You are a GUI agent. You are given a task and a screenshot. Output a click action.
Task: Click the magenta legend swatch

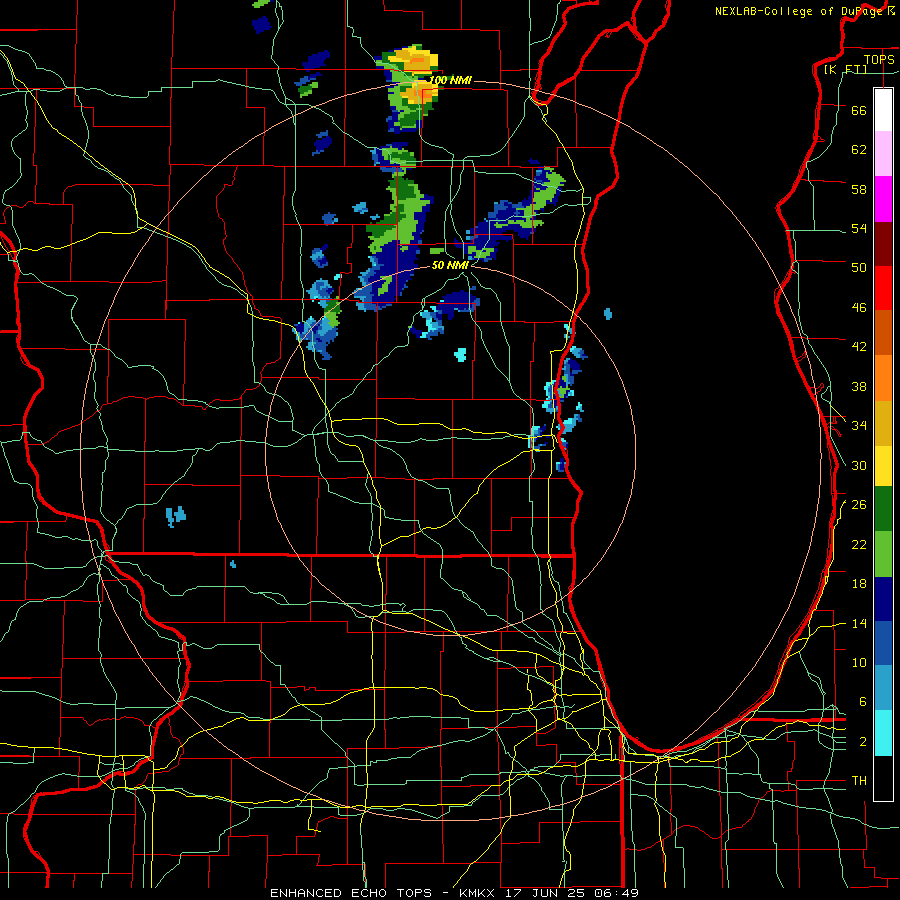(x=883, y=199)
